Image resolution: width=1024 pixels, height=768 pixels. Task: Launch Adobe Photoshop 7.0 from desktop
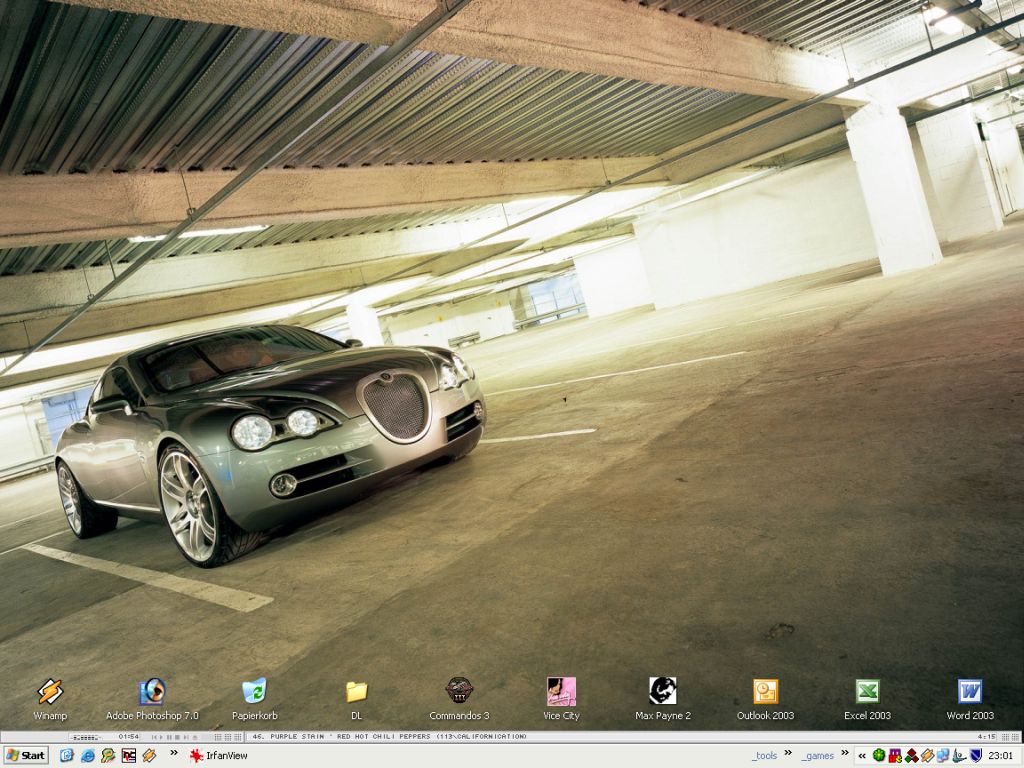152,692
